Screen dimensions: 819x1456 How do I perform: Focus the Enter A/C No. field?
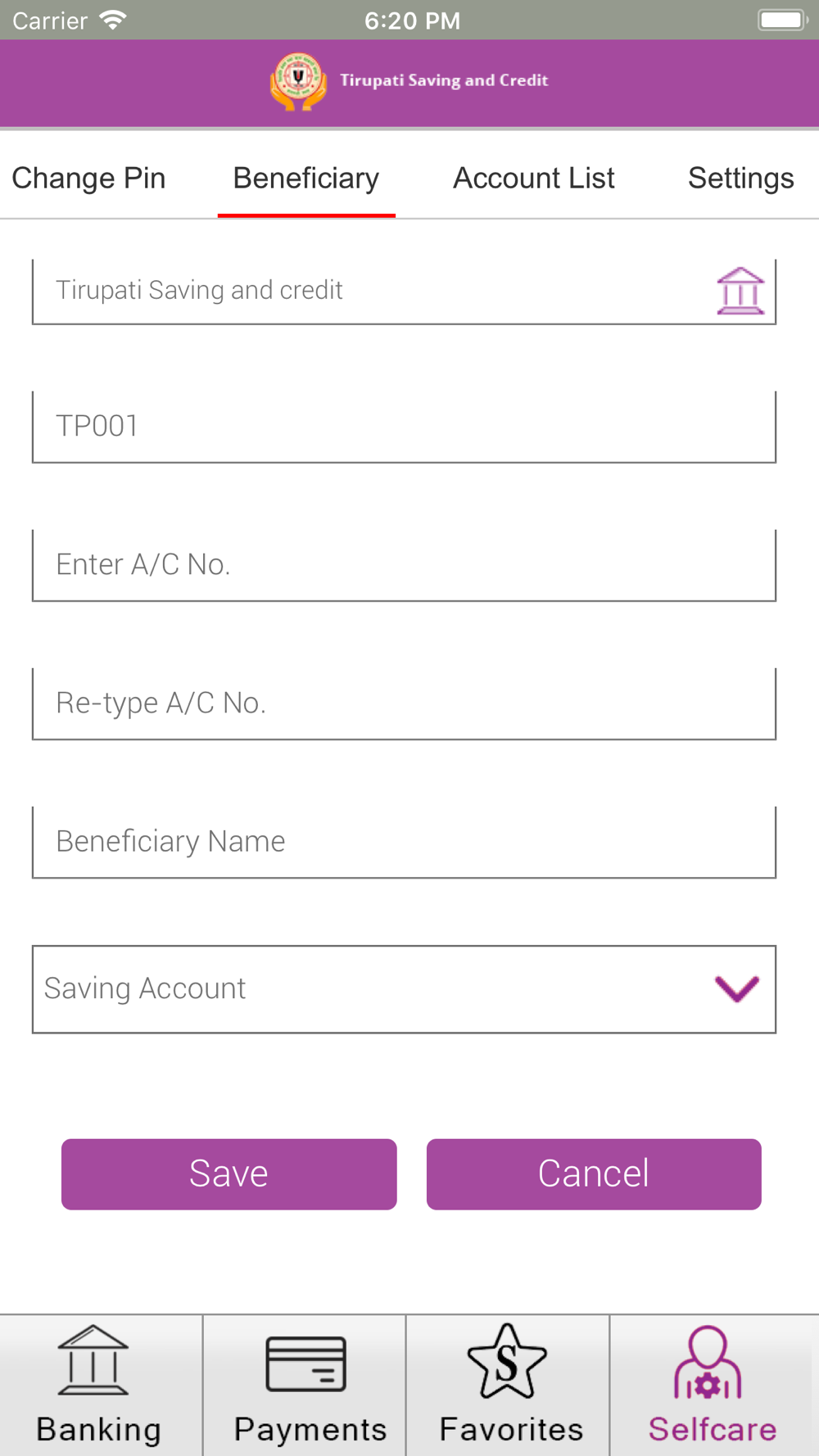coord(404,565)
